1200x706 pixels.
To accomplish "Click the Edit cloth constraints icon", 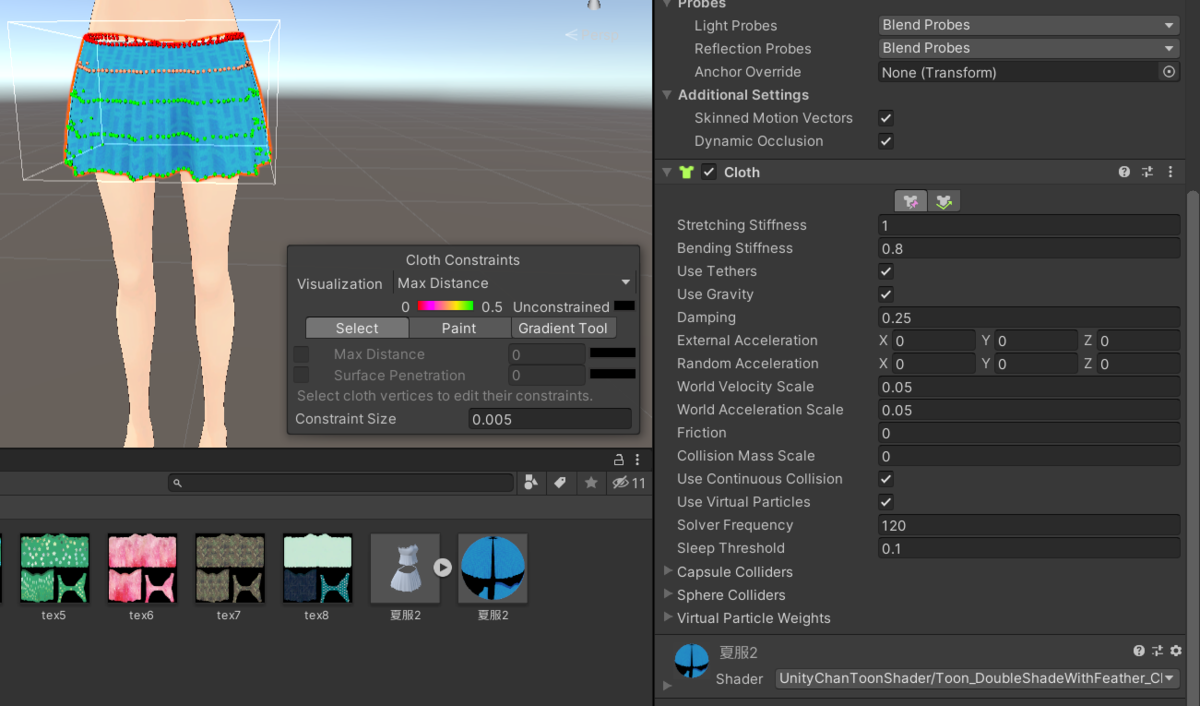I will pyautogui.click(x=911, y=201).
